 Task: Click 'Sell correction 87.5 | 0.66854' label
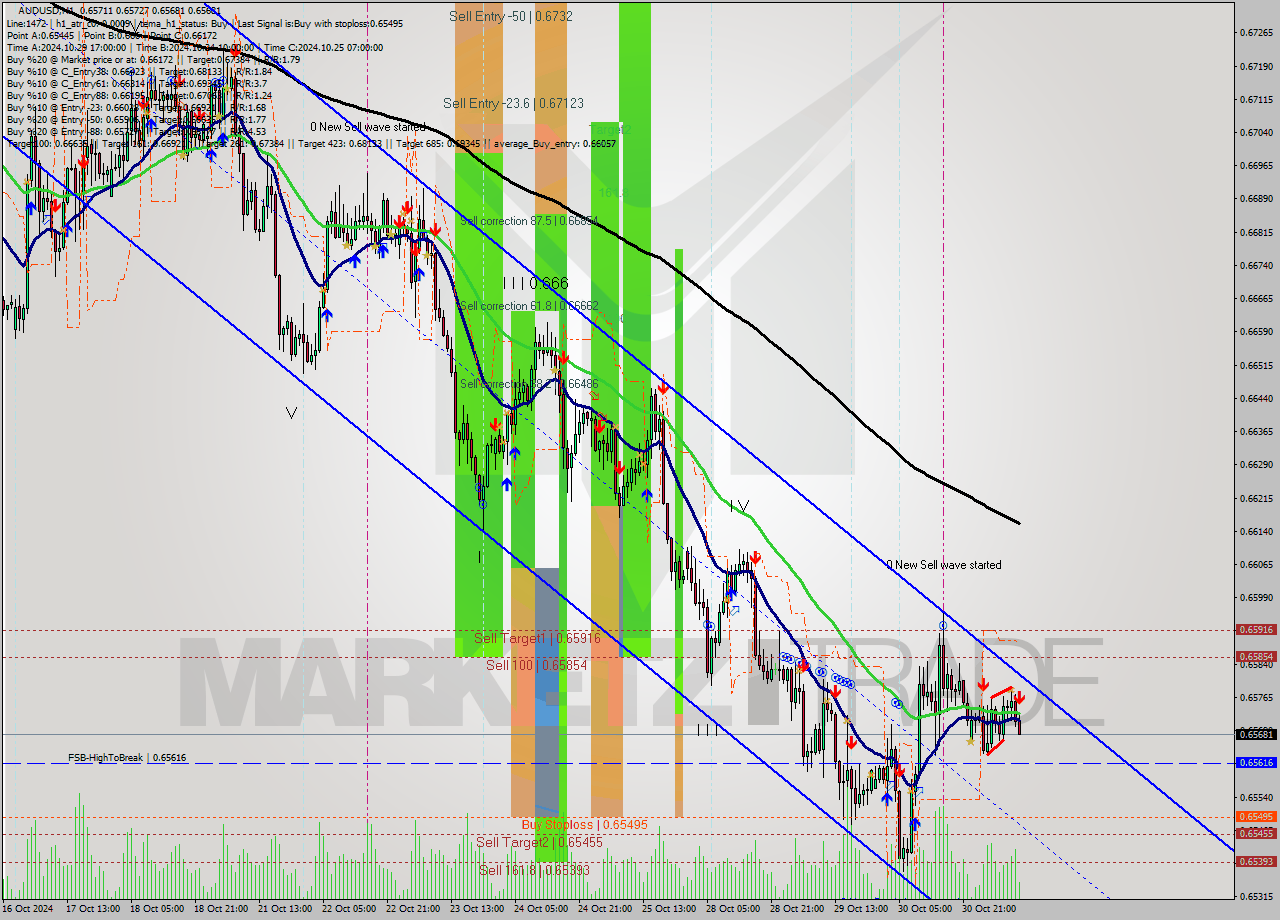point(529,220)
